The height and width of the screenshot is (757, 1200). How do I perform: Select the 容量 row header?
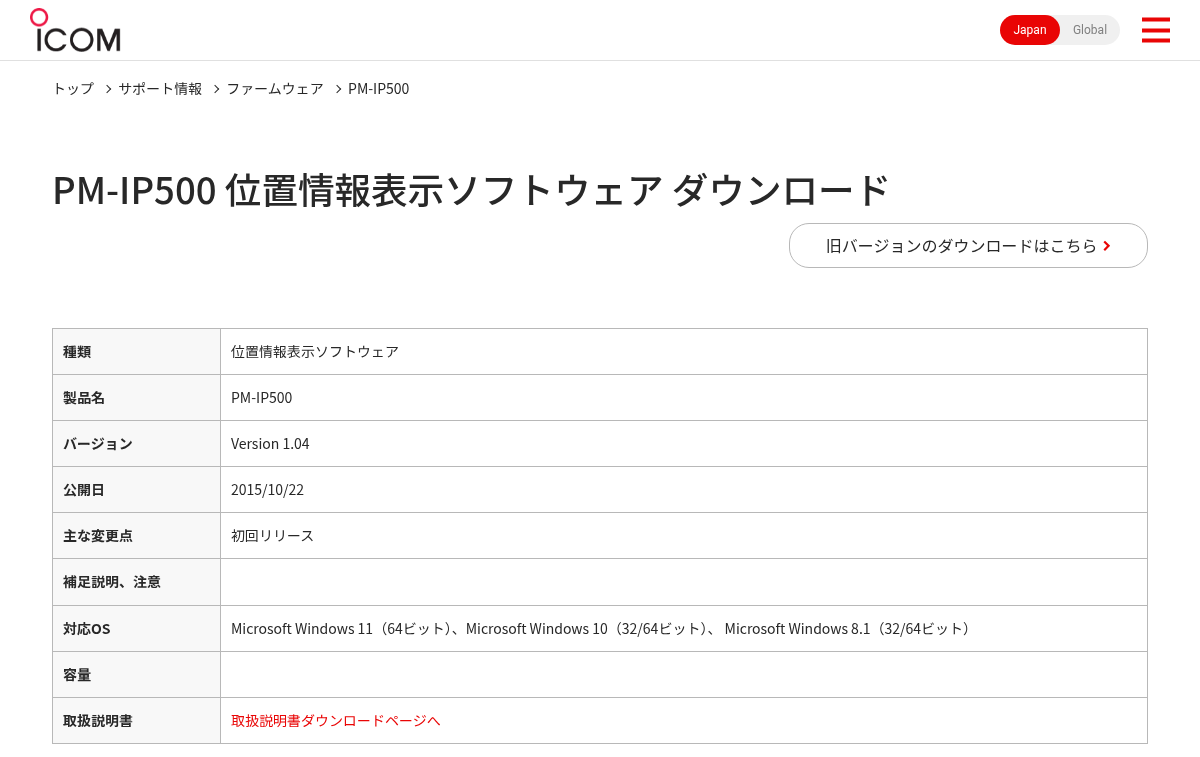coord(136,675)
